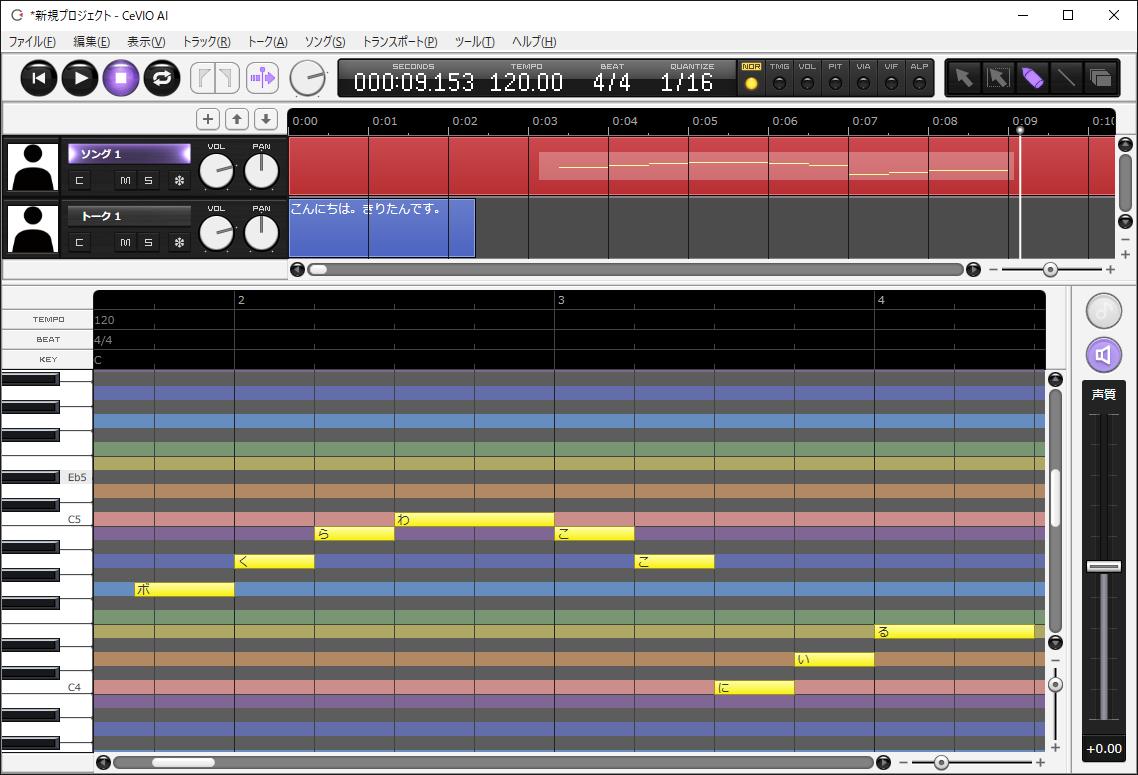Screen dimensions: 1138x775
Task: Select the る note in piano roll
Action: click(x=954, y=631)
